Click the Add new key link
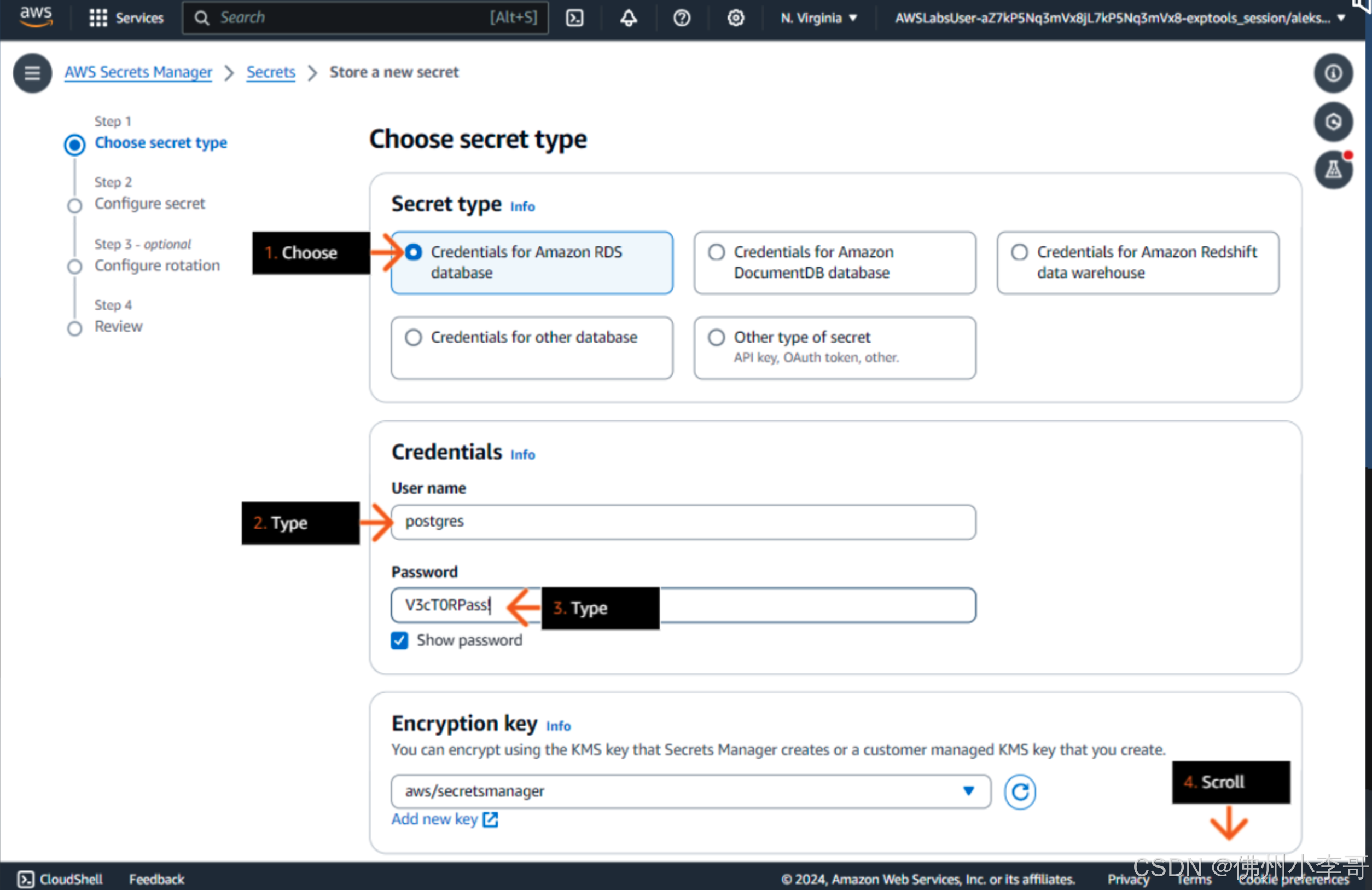 coord(444,819)
